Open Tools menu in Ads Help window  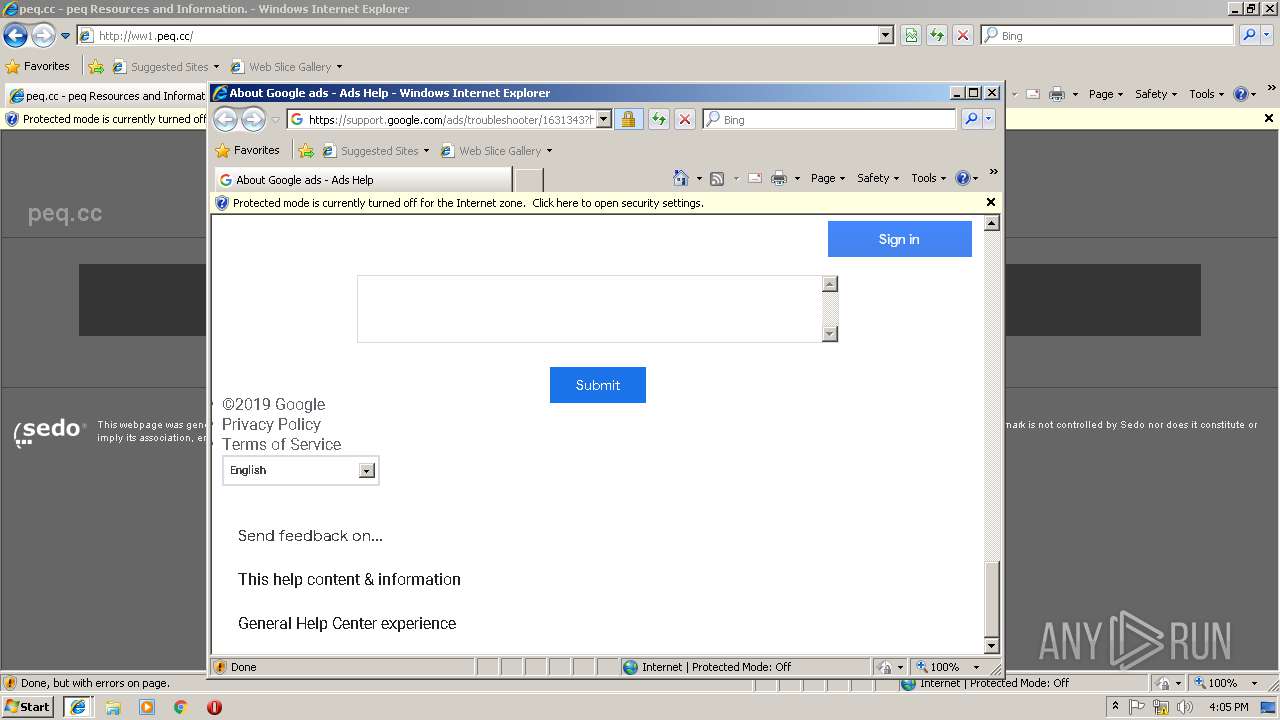(928, 178)
